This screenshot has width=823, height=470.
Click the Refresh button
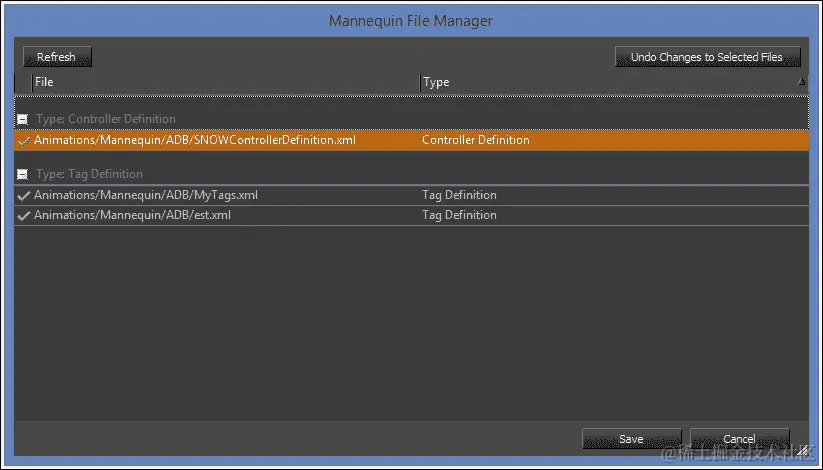coord(57,57)
